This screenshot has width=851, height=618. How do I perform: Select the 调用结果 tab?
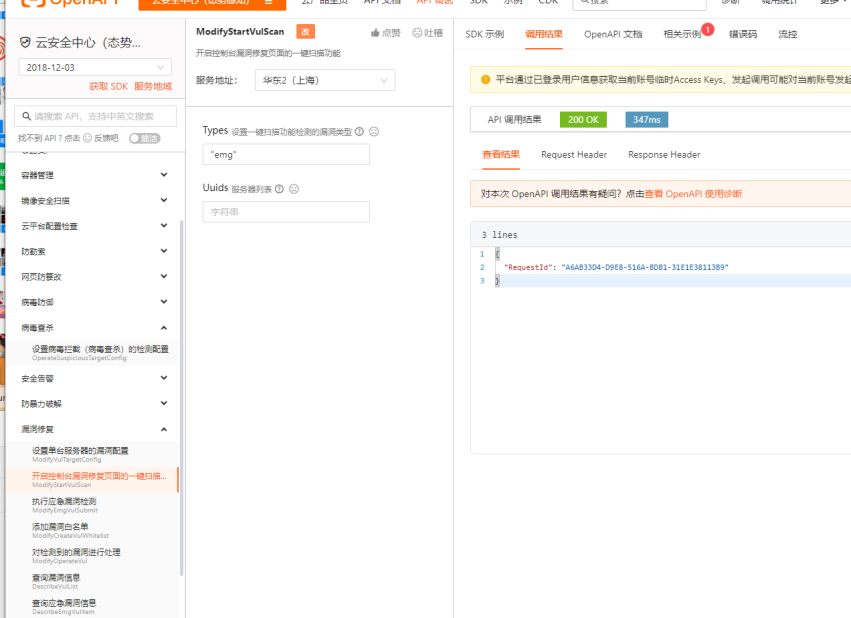[x=544, y=34]
